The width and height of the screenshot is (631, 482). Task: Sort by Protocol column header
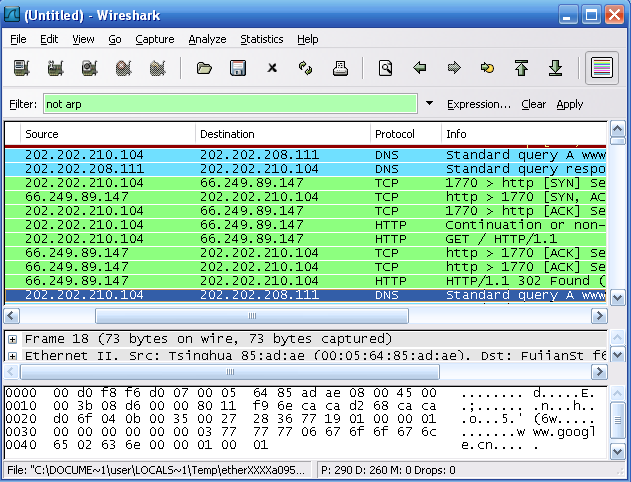pos(406,134)
